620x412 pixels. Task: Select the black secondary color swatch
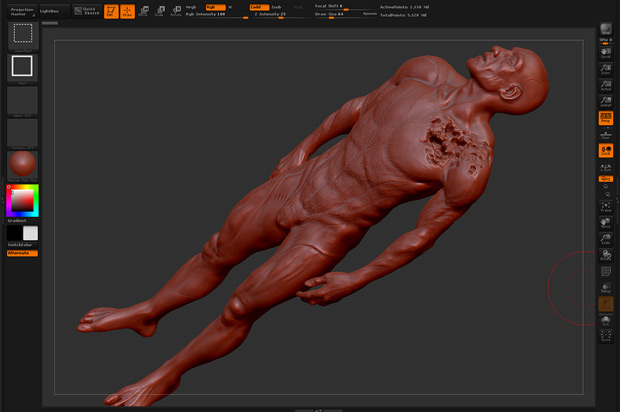15,233
